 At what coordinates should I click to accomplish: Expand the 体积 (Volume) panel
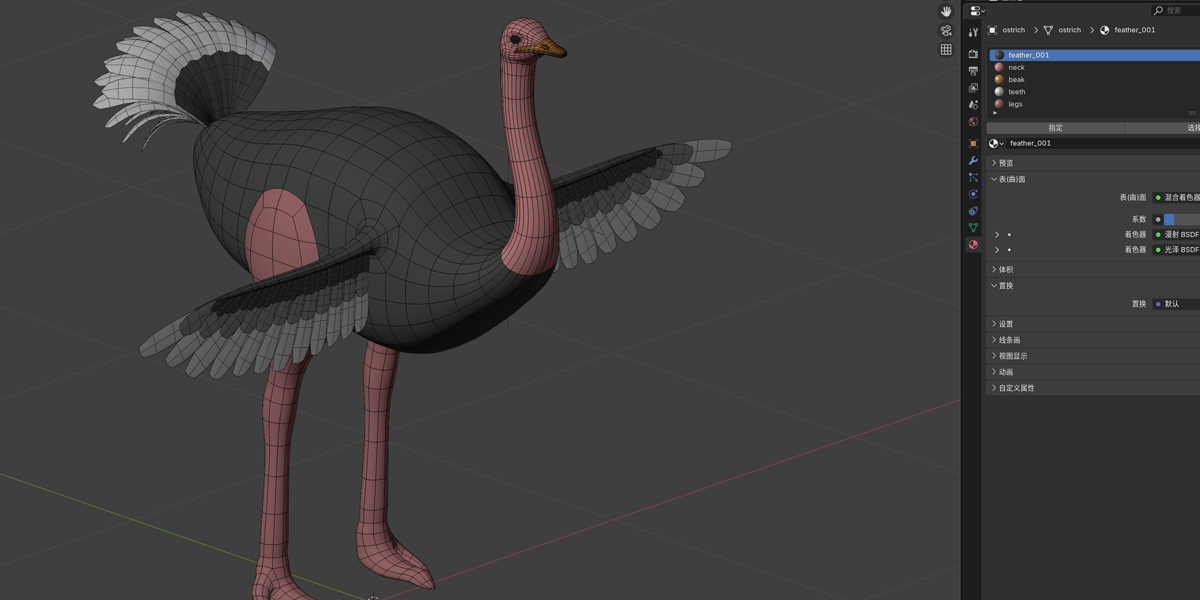click(x=1005, y=269)
